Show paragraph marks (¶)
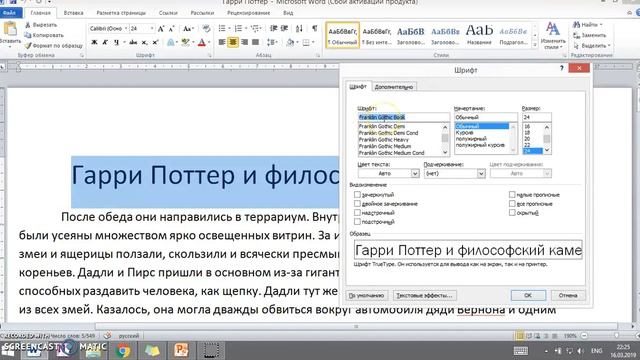This screenshot has width=640, height=360. click(x=314, y=28)
